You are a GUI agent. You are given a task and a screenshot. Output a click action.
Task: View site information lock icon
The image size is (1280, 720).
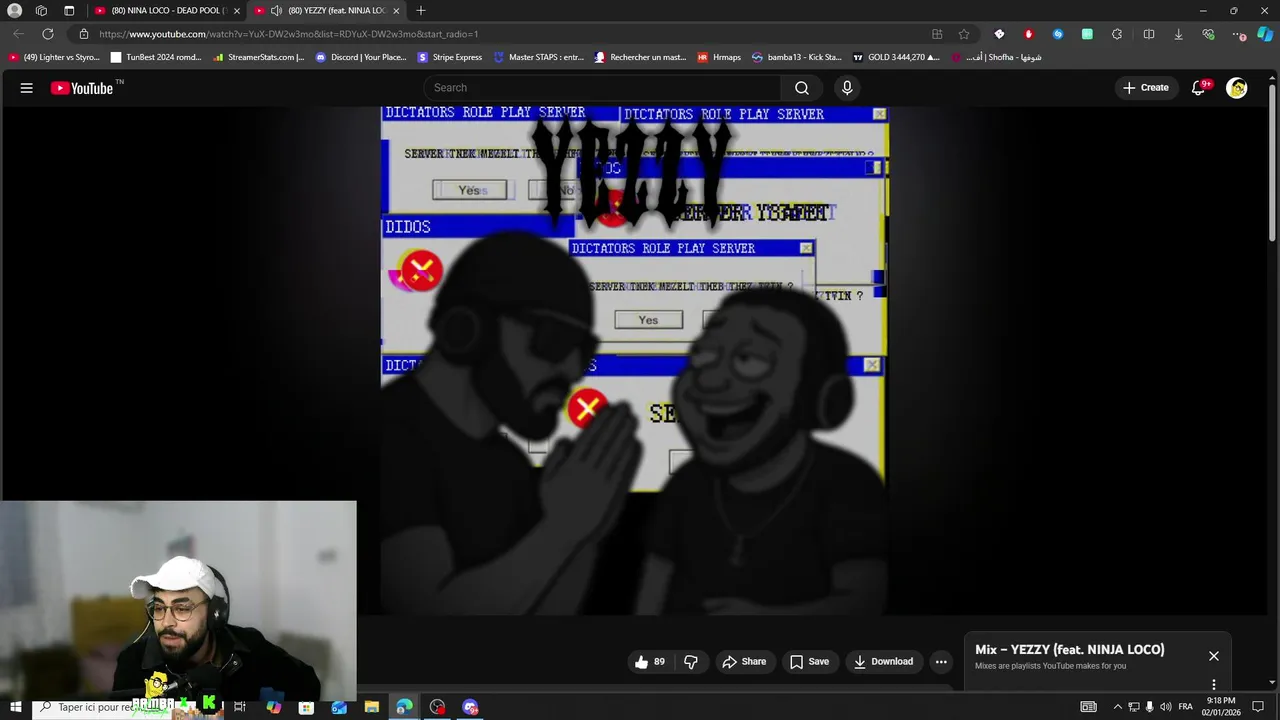(84, 34)
